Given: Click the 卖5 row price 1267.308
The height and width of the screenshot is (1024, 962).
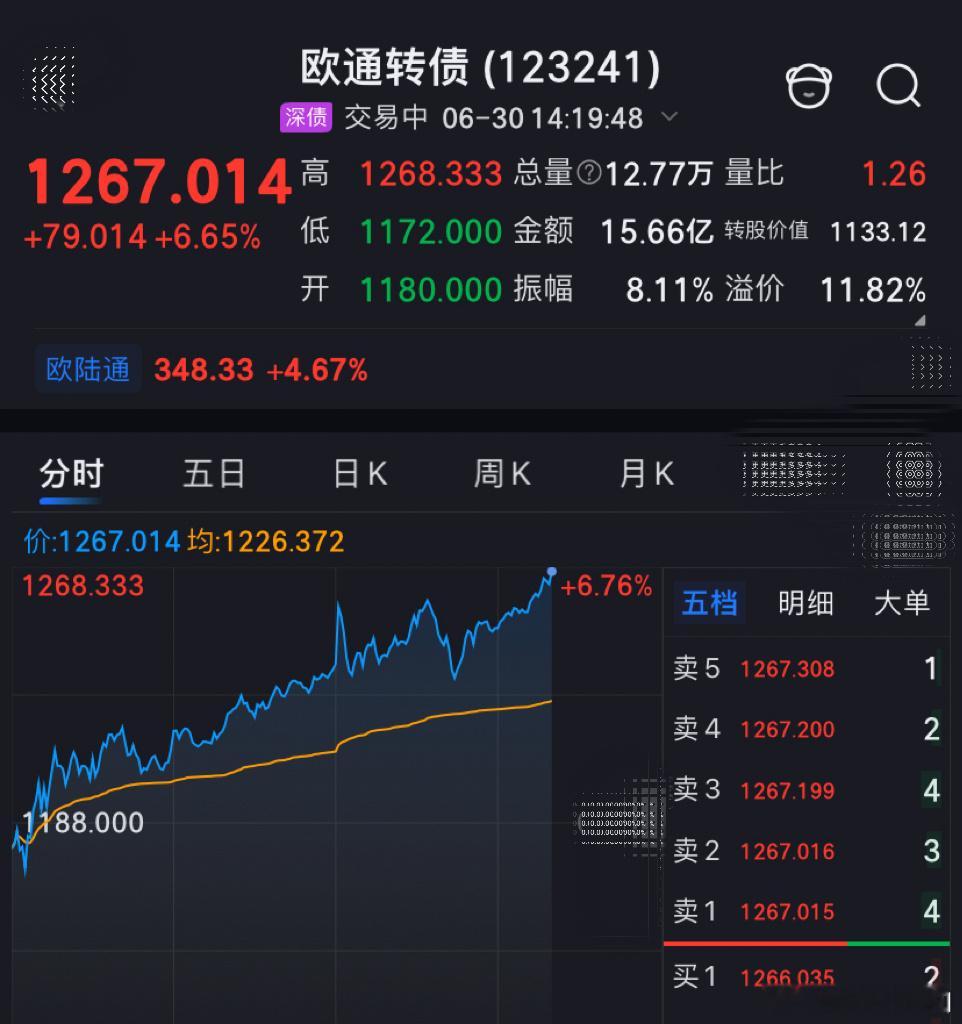Looking at the screenshot, I should tap(787, 669).
